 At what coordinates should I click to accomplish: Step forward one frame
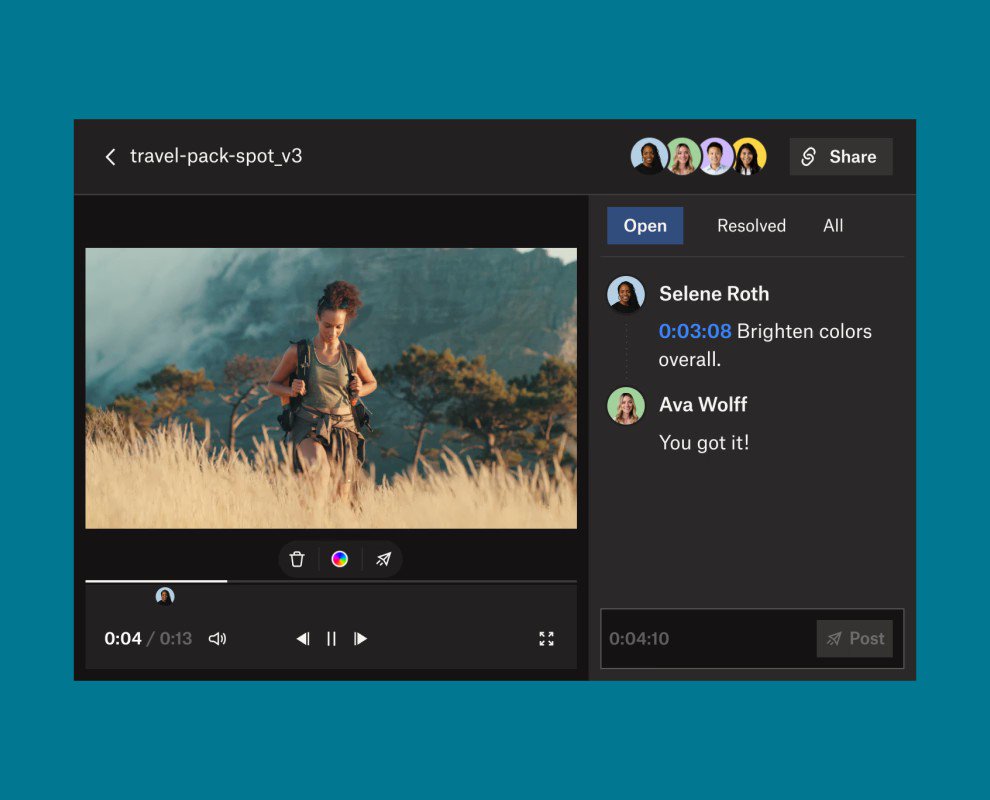[361, 638]
